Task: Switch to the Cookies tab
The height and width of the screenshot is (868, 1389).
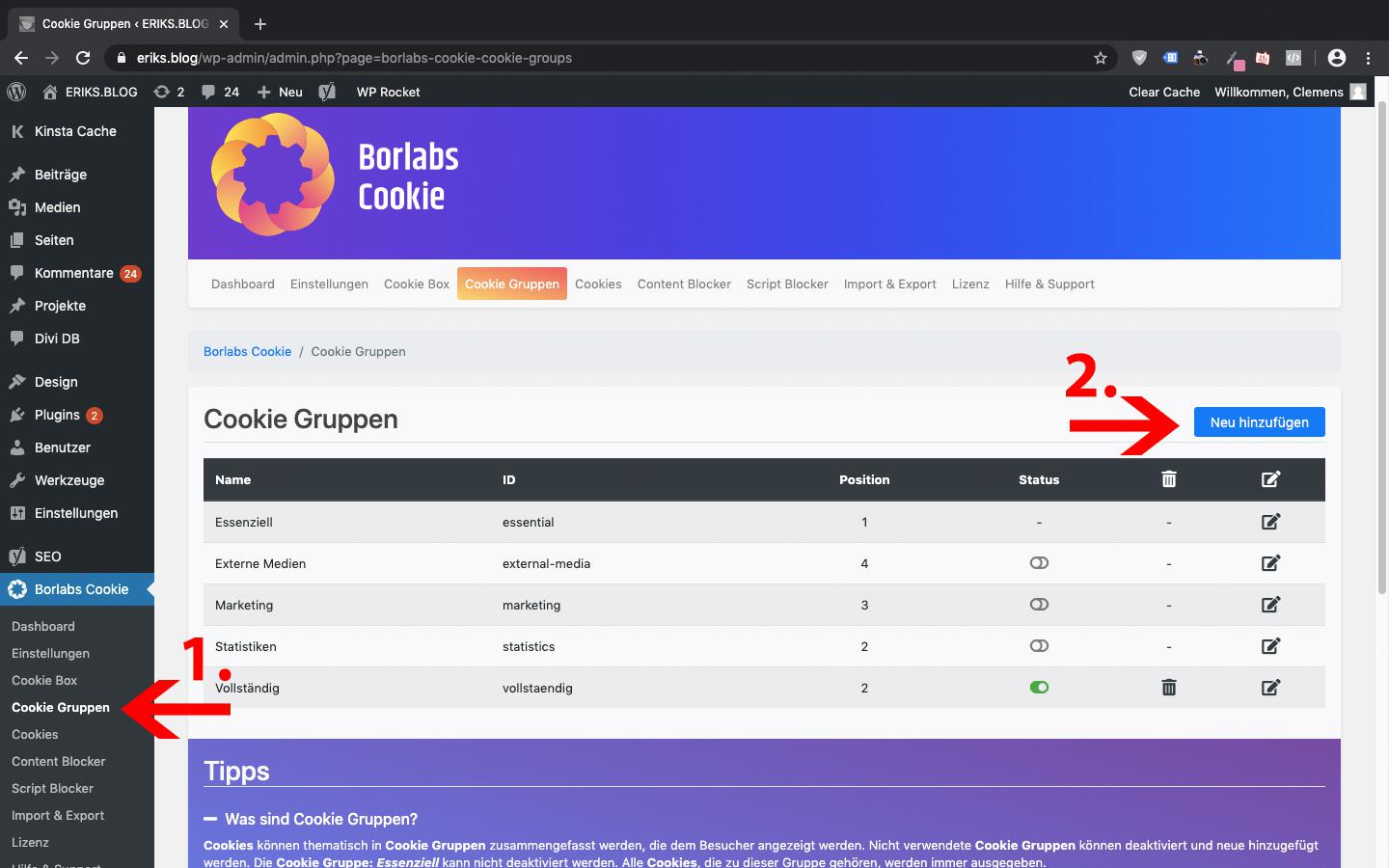Action: 598,284
